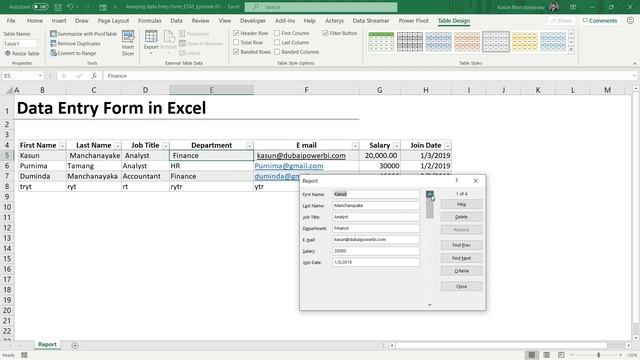Open E mail column filter dropdown
The height and width of the screenshot is (360, 640).
click(355, 146)
